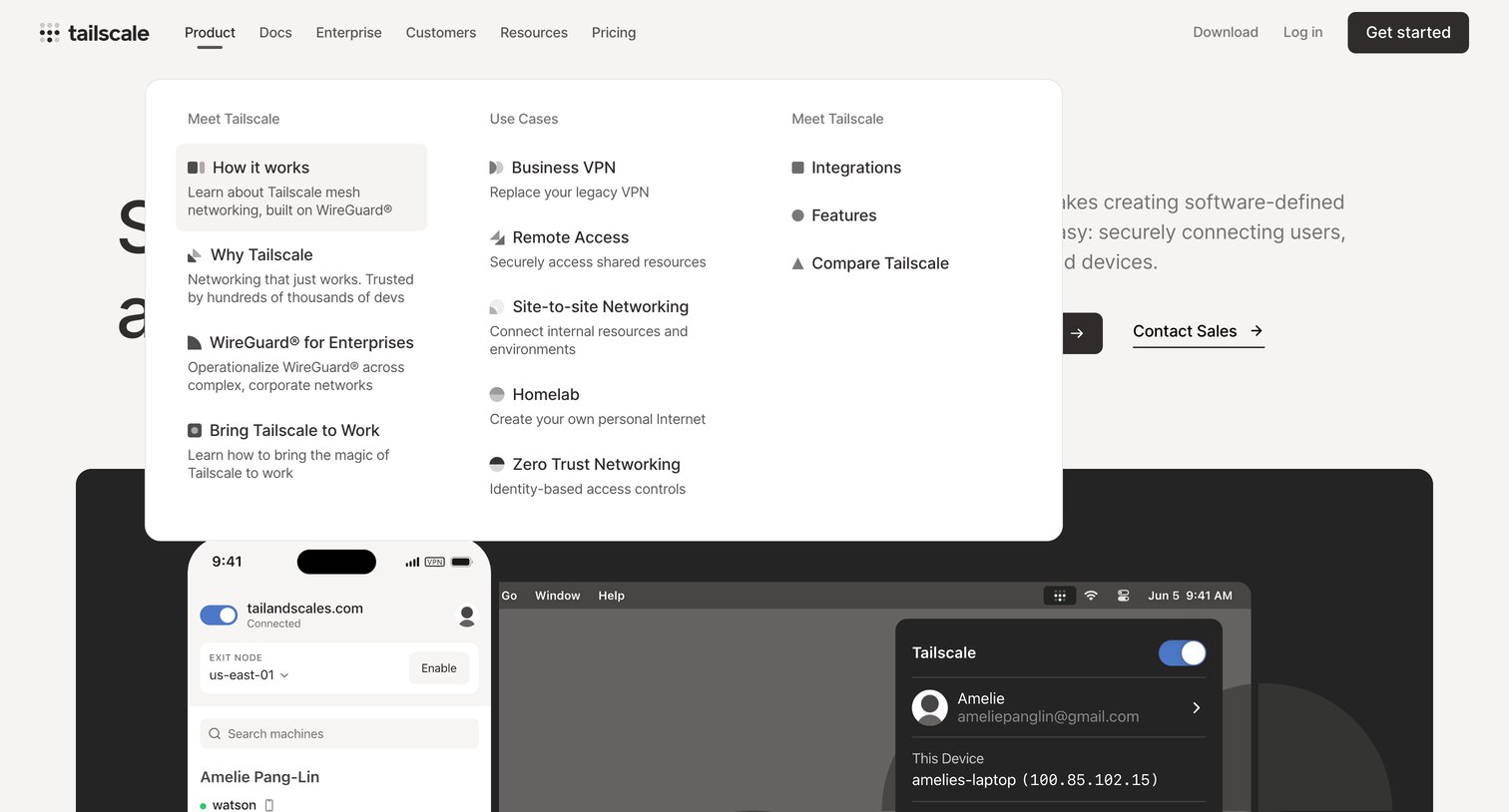The height and width of the screenshot is (812, 1509).
Task: Click the VPN status indicator on phone
Action: [x=435, y=562]
